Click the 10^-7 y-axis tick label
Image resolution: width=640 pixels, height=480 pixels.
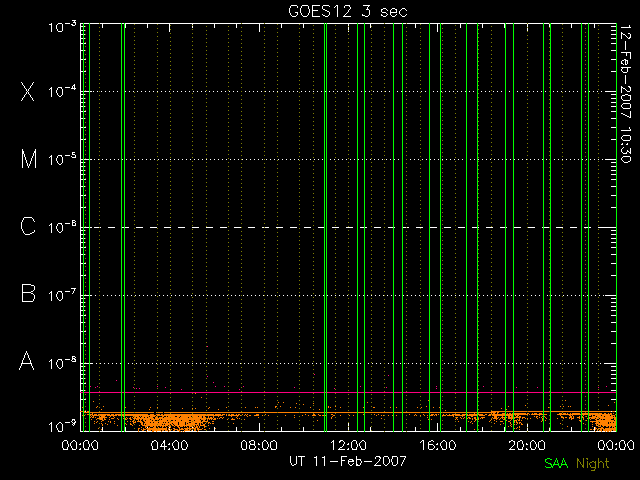pos(62,295)
